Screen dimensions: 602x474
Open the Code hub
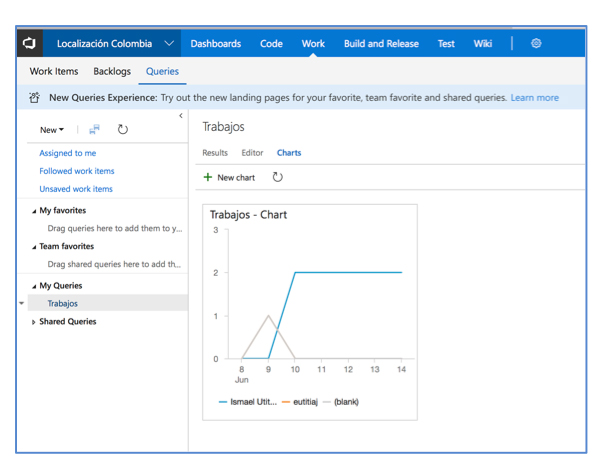click(x=271, y=44)
